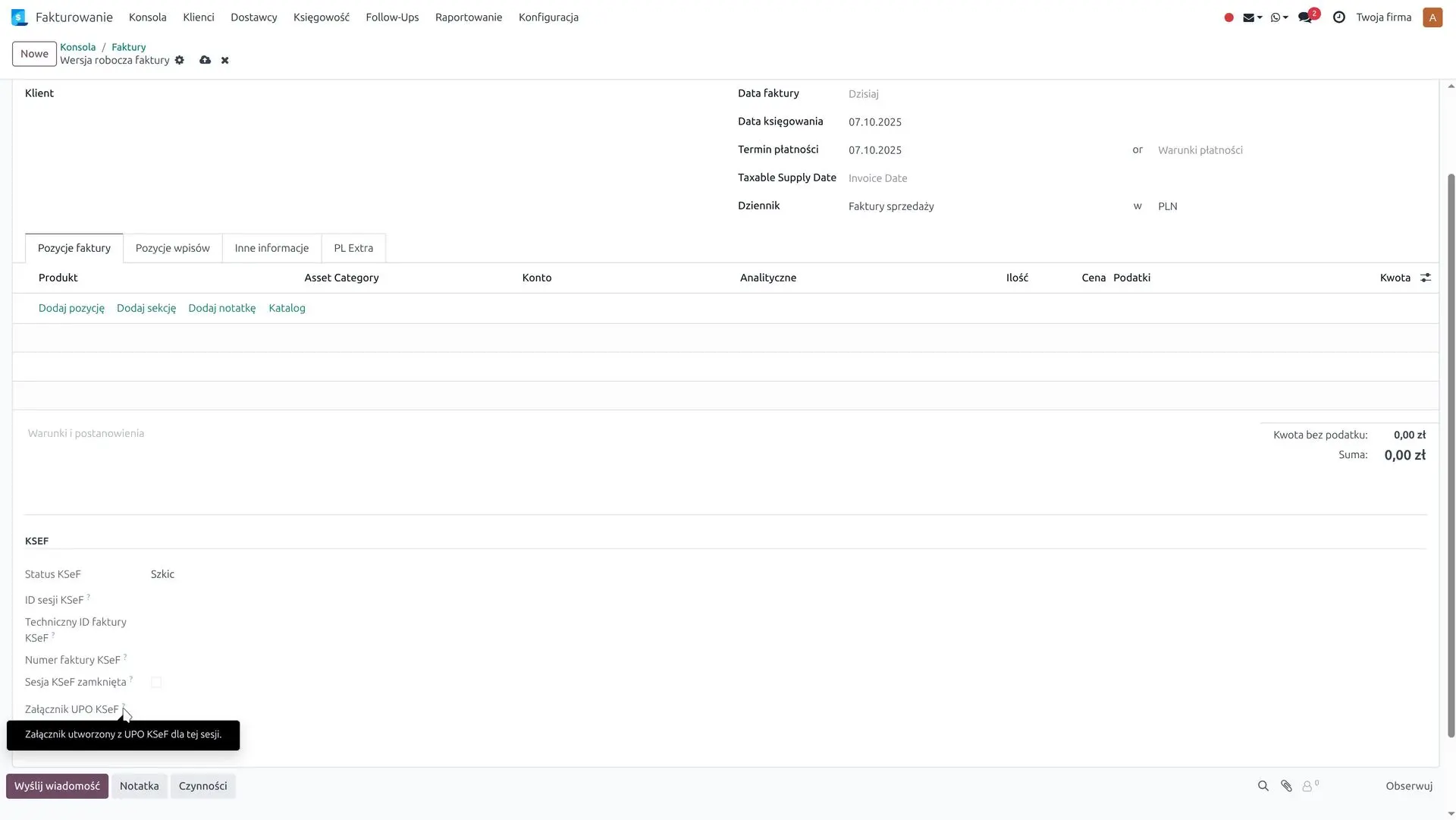This screenshot has height=820, width=1456.
Task: Discard changes with the X icon
Action: pos(225,61)
